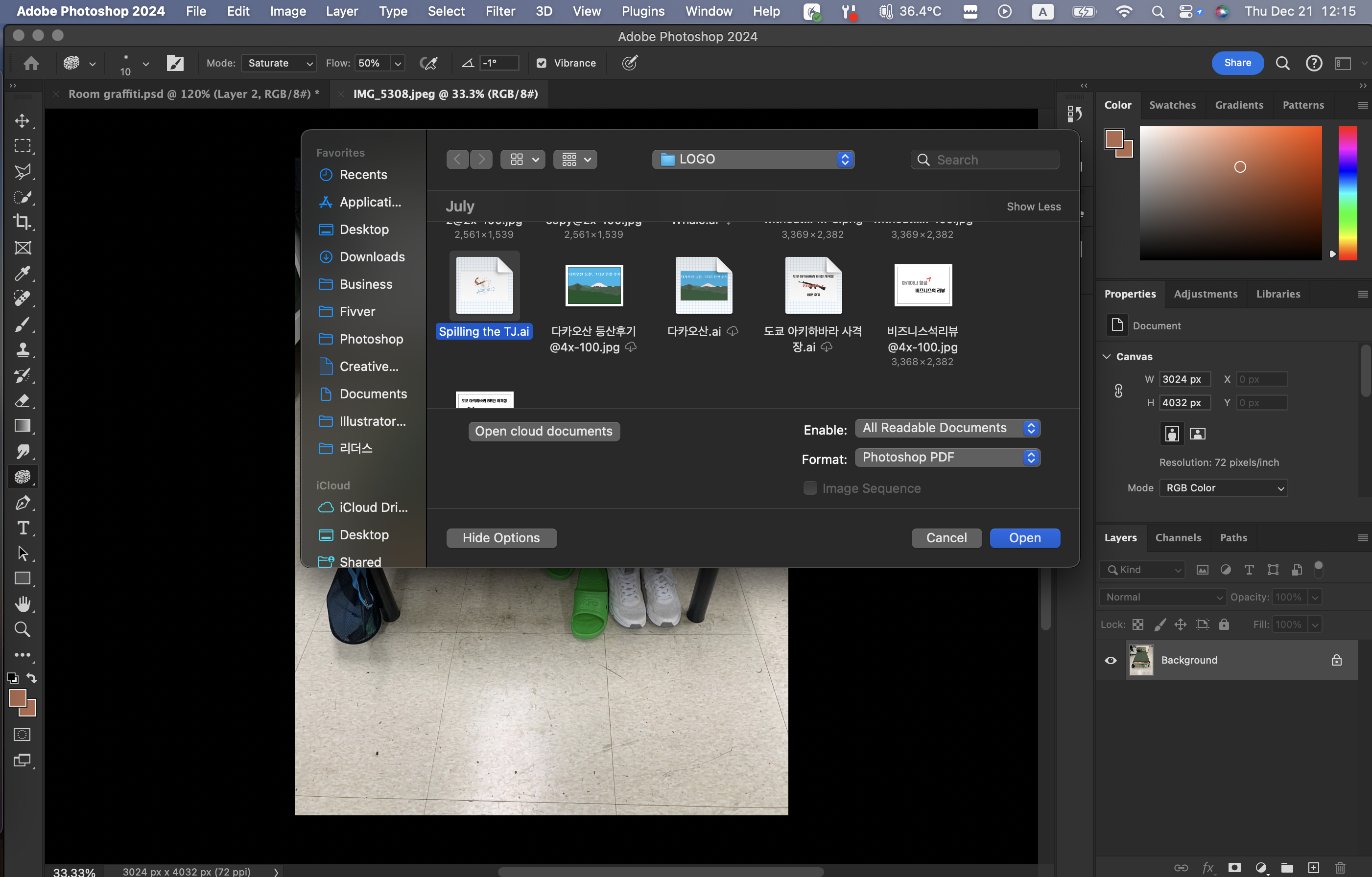Open the Filter menu
The width and height of the screenshot is (1372, 877).
click(x=499, y=11)
